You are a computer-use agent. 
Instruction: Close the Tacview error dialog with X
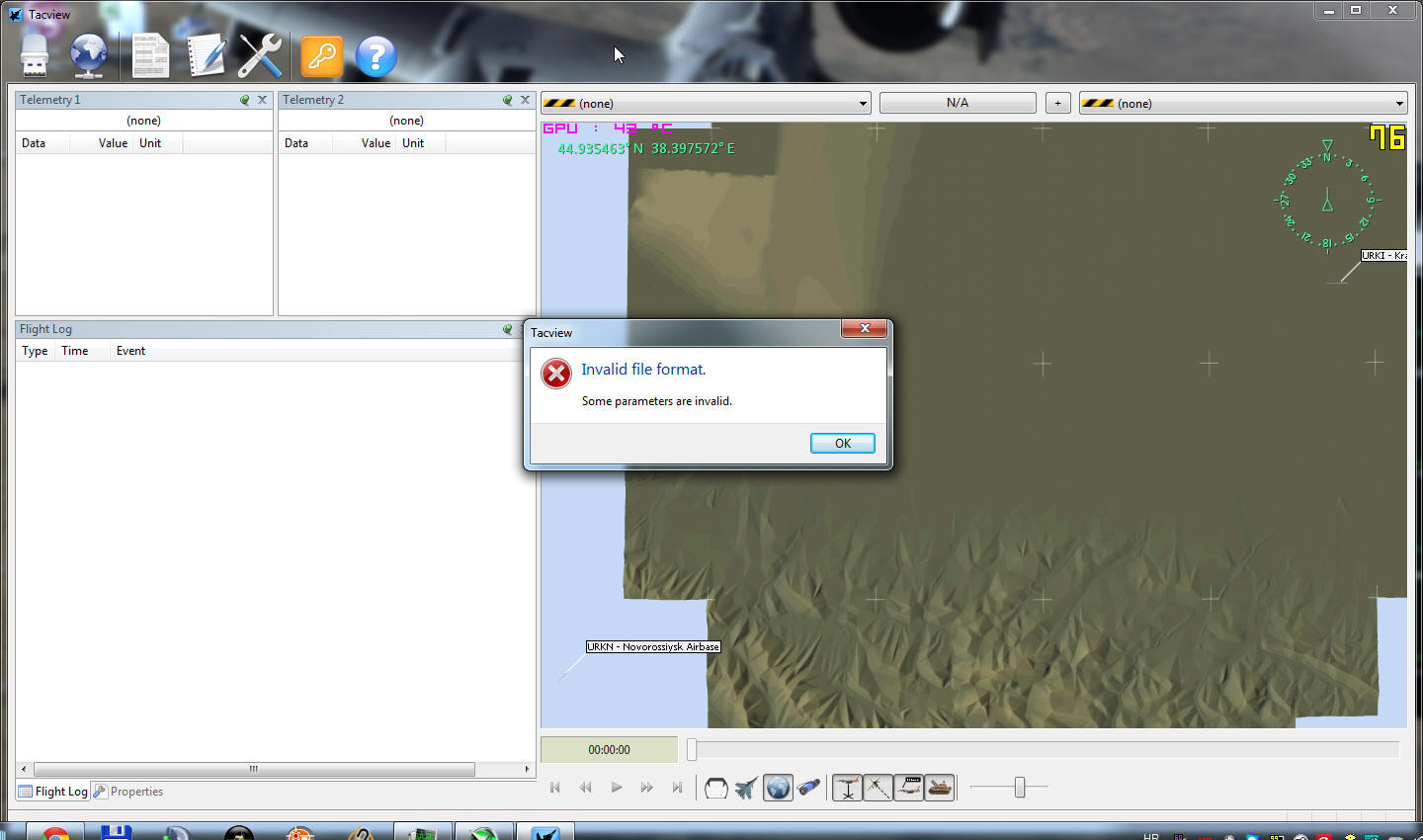(x=864, y=329)
